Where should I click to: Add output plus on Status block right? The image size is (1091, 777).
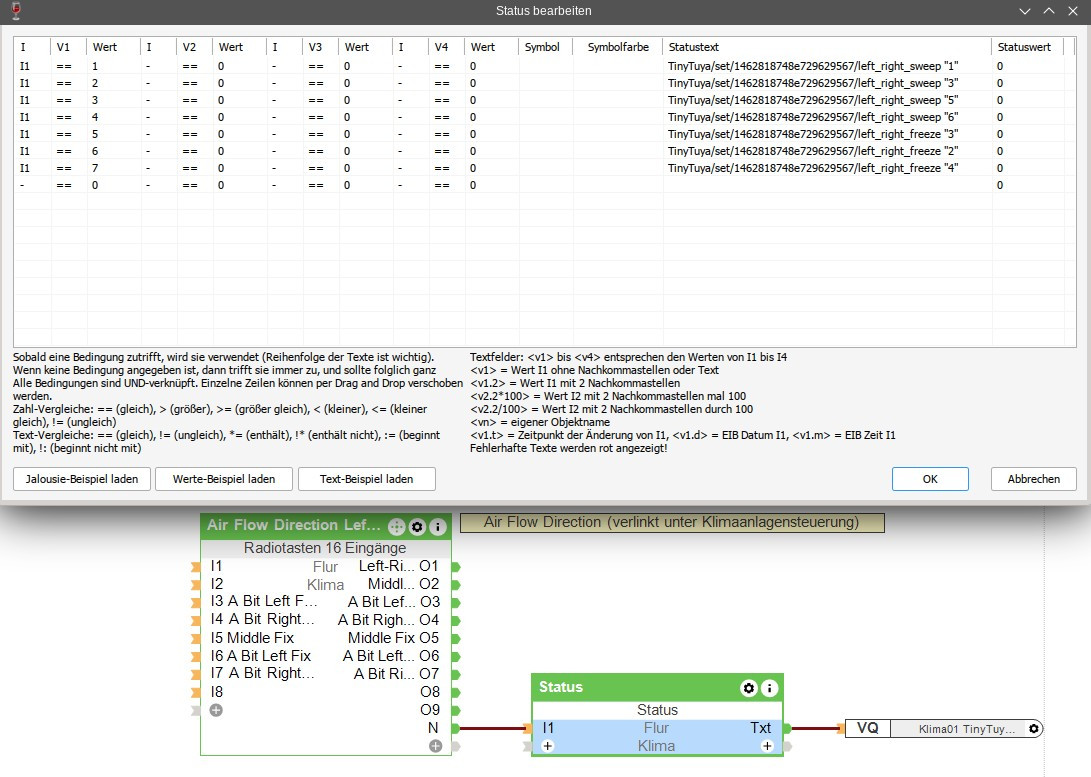pos(767,746)
